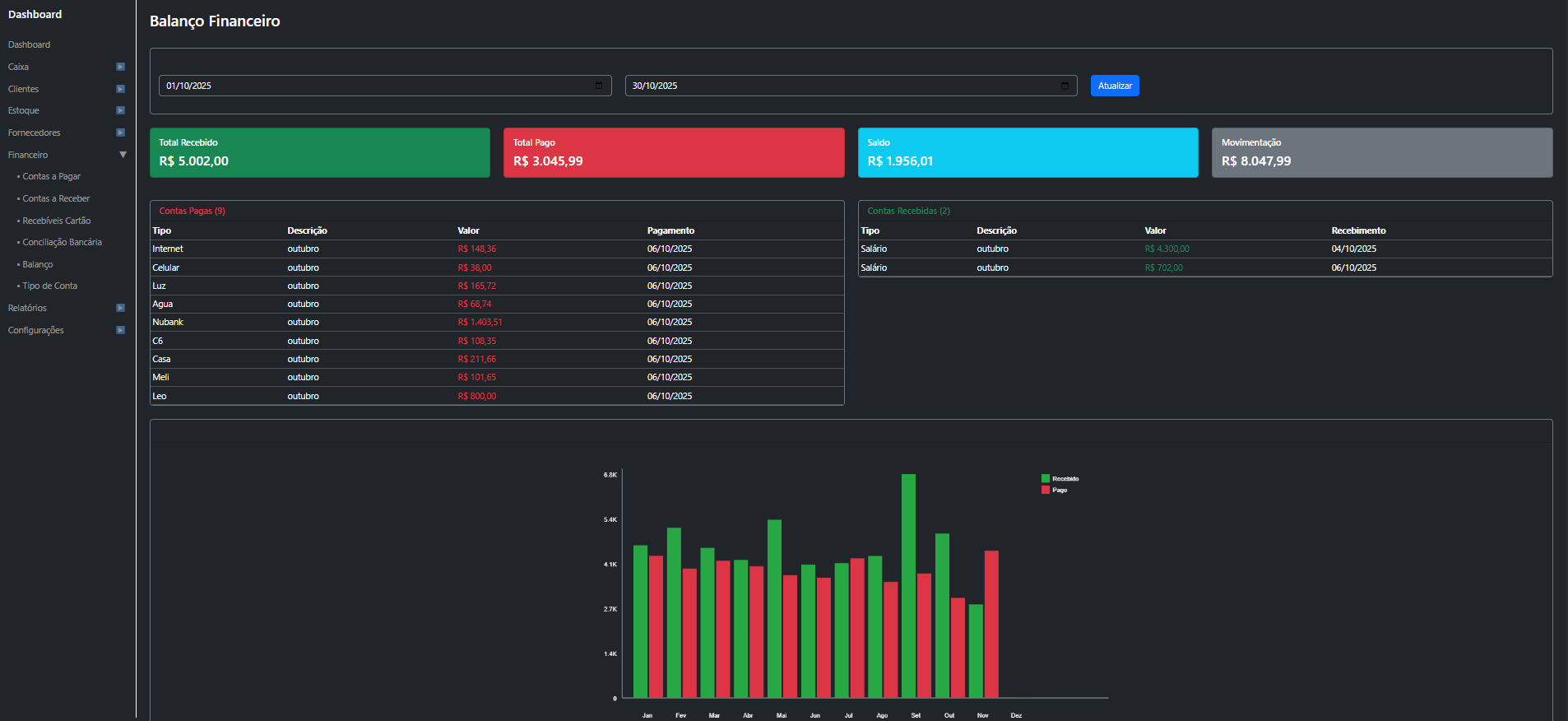Open Conciliação Bancária menu item
The width and height of the screenshot is (1568, 721).
tap(62, 242)
